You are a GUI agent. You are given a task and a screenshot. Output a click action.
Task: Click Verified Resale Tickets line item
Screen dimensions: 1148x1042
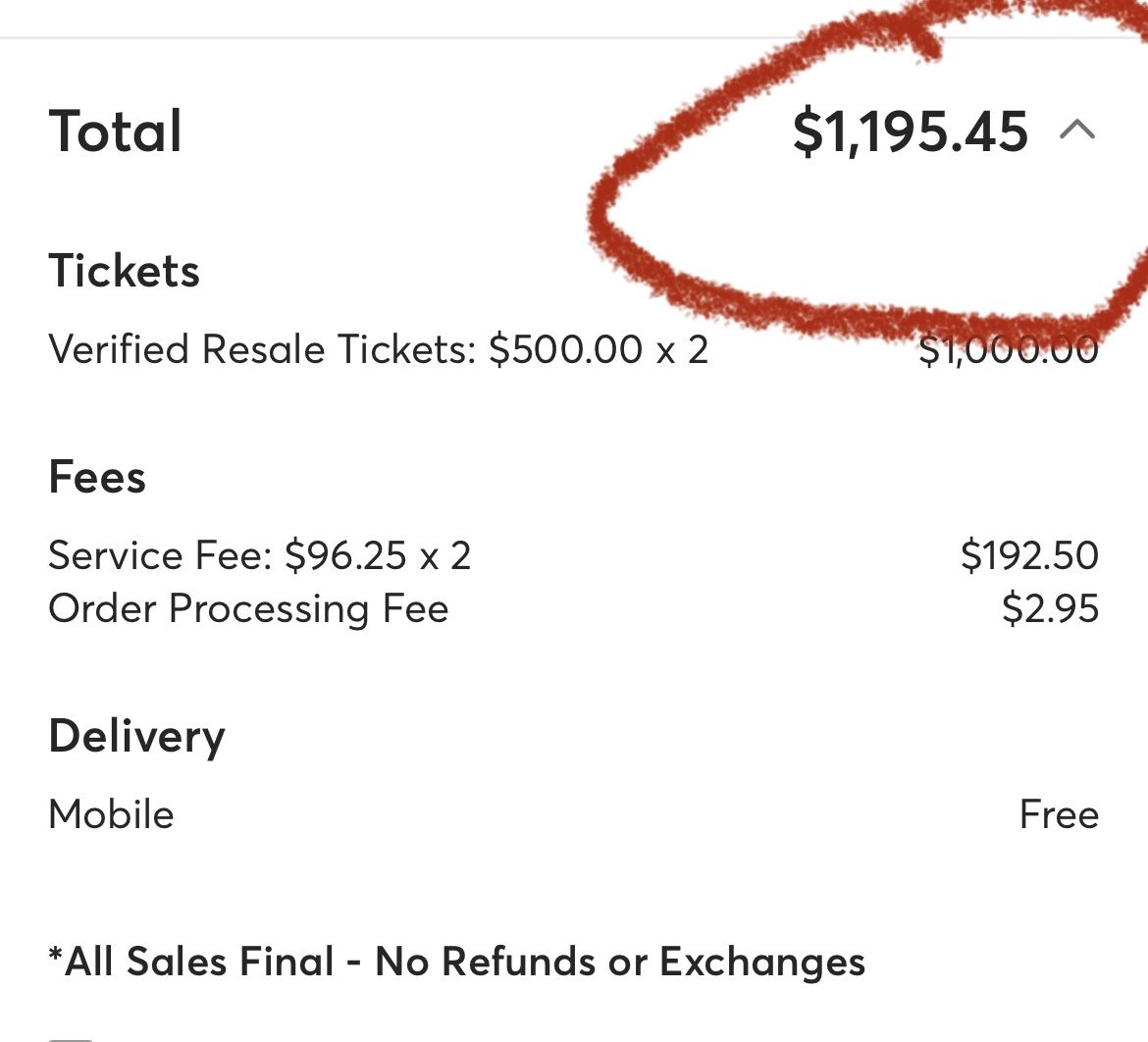pos(378,349)
